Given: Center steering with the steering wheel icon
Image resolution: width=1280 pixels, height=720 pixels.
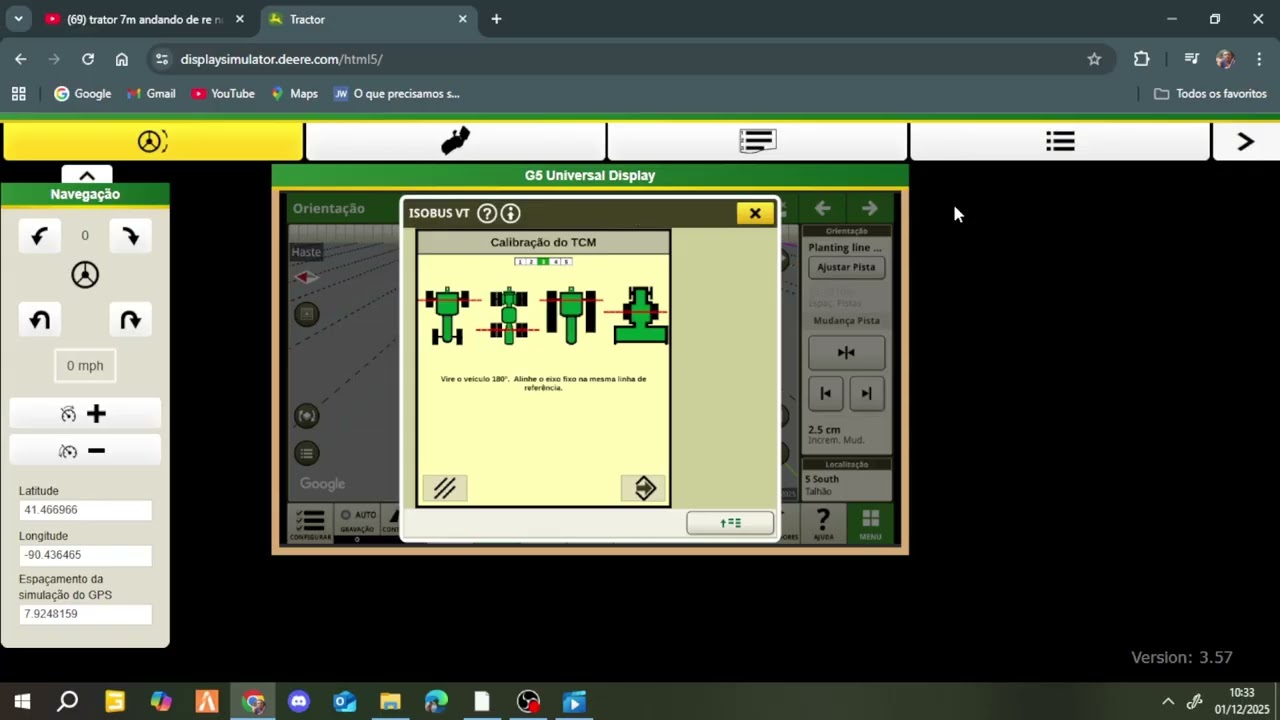Looking at the screenshot, I should (85, 275).
